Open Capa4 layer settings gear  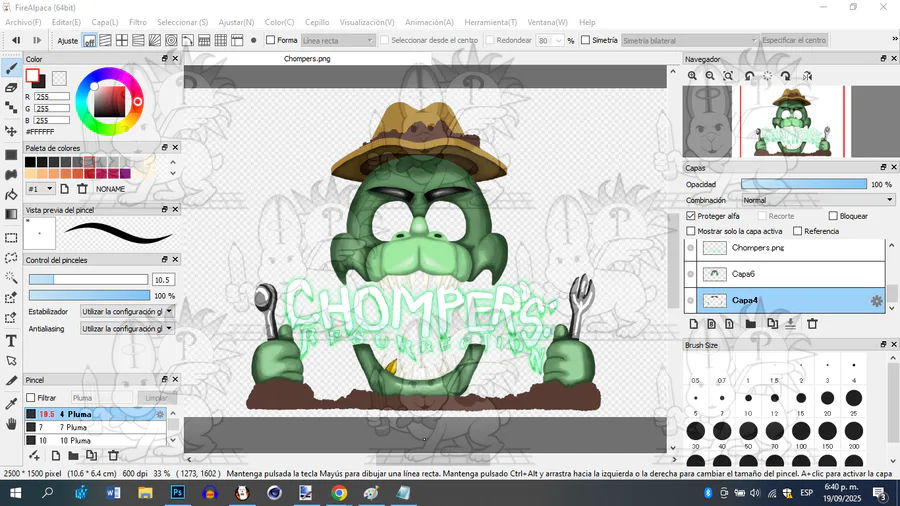click(876, 301)
